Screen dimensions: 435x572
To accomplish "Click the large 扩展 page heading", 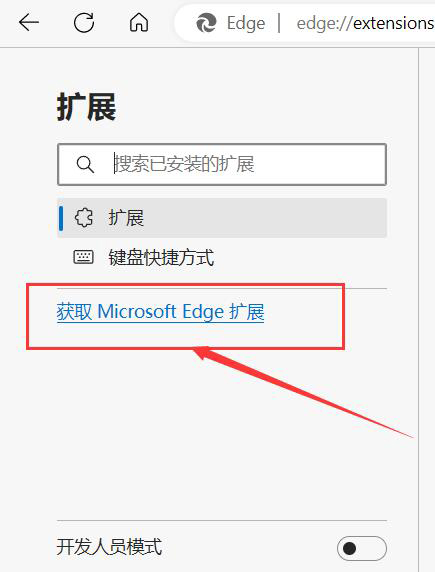I will 86,107.
